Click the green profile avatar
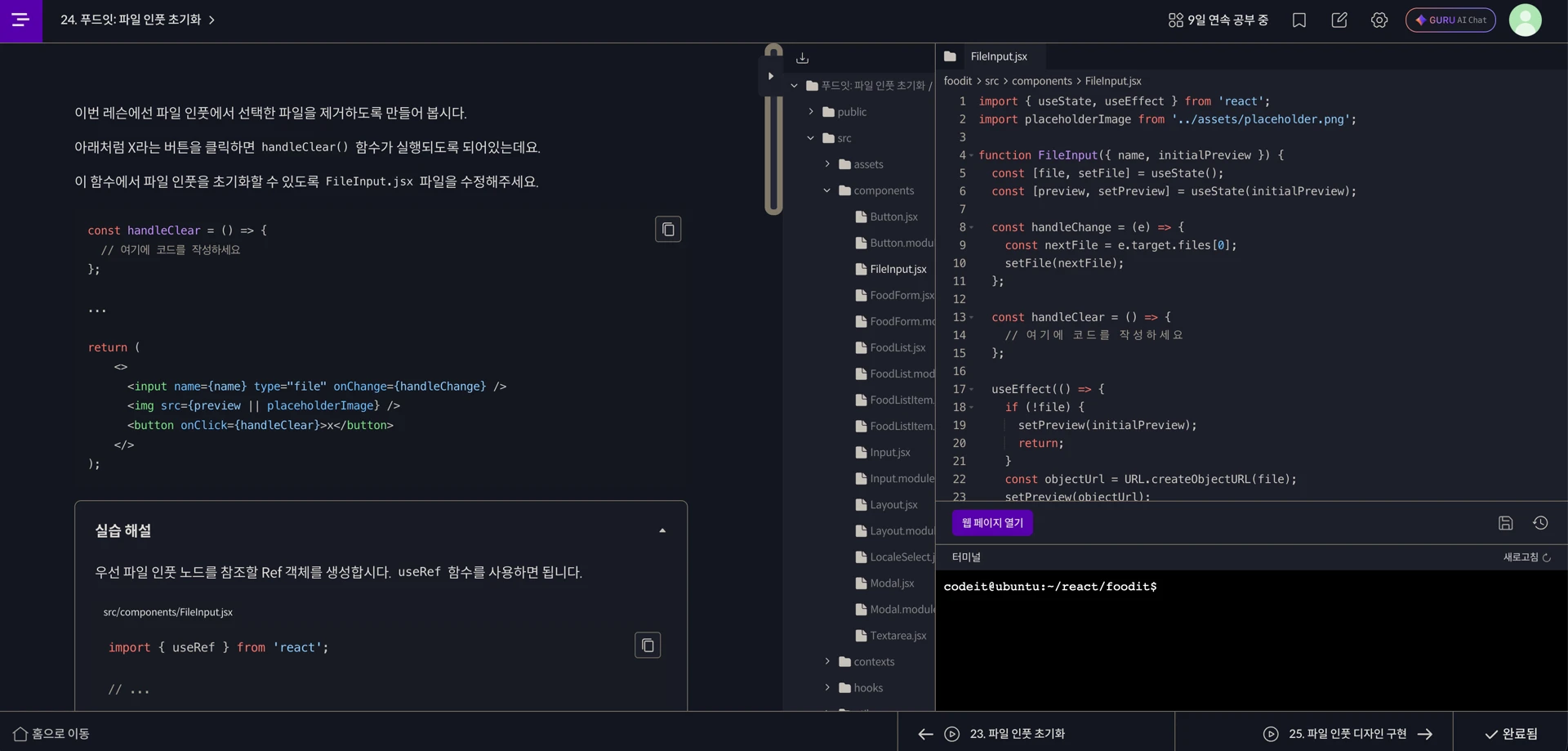1568x751 pixels. pos(1525,20)
